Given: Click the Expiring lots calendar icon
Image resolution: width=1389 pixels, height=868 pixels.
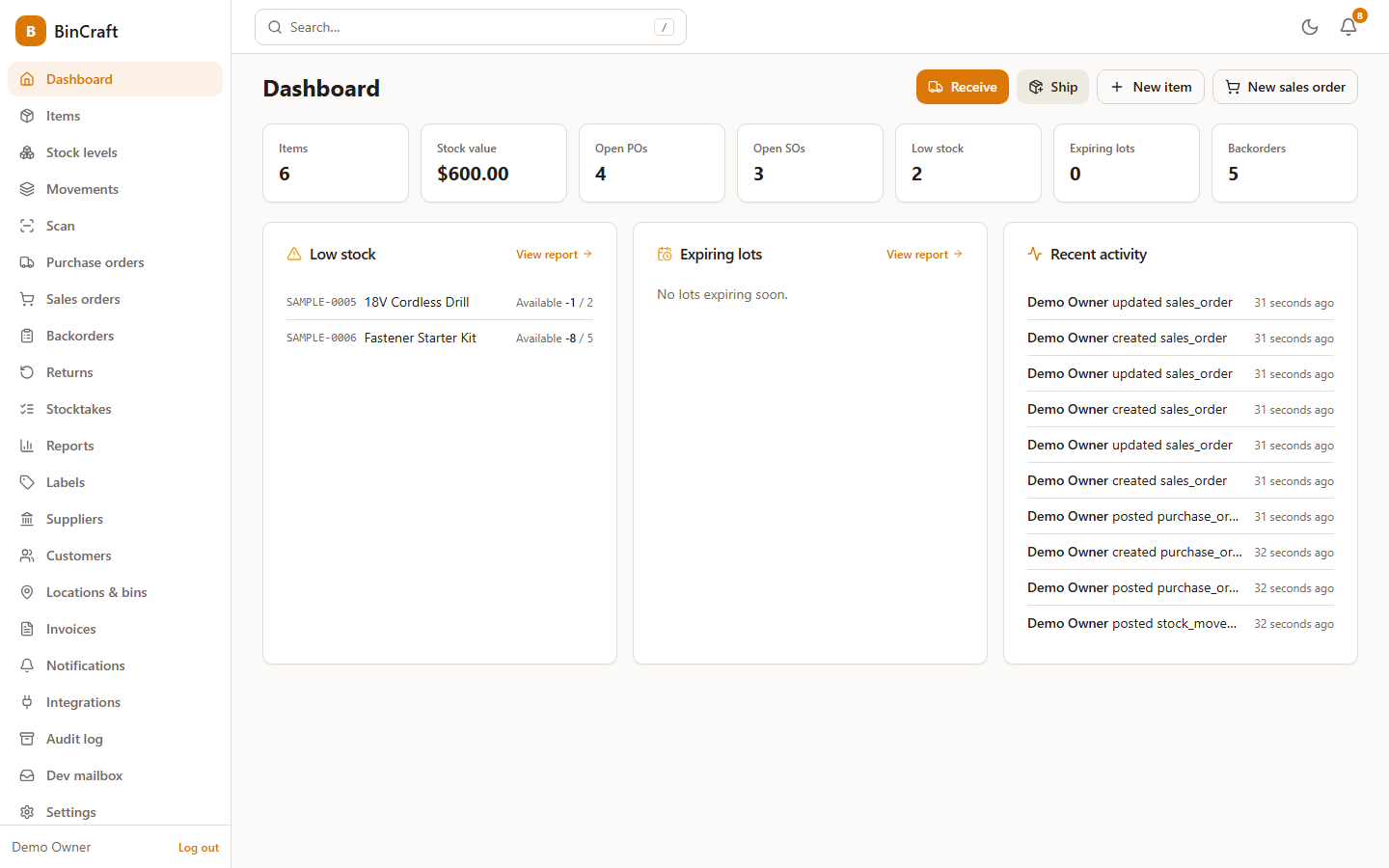Looking at the screenshot, I should pos(665,254).
